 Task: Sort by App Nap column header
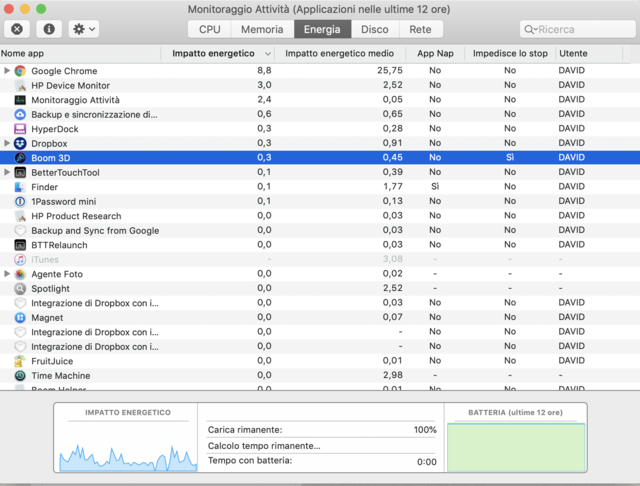tap(435, 53)
